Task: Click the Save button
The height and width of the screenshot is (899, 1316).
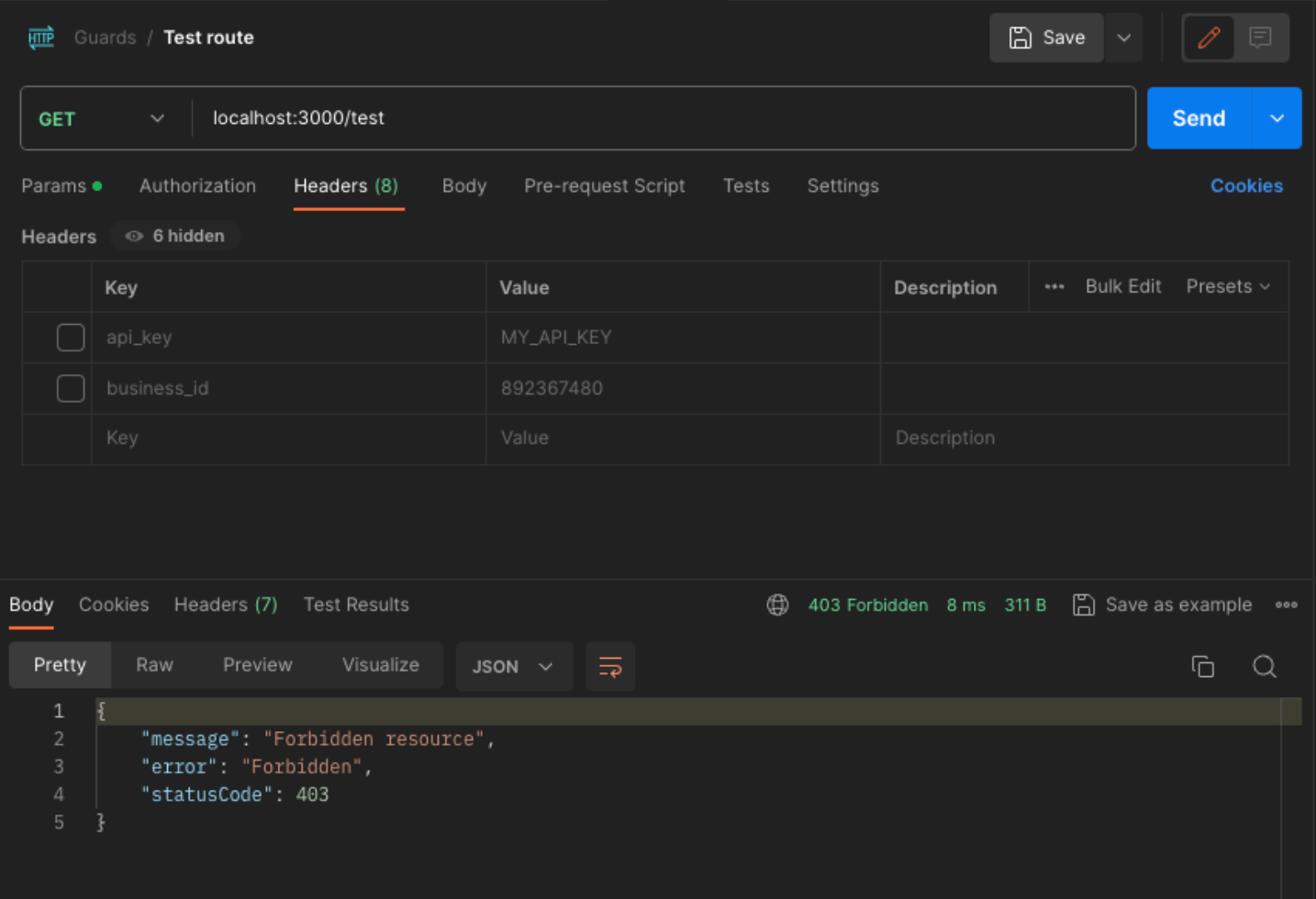Action: coord(1046,38)
